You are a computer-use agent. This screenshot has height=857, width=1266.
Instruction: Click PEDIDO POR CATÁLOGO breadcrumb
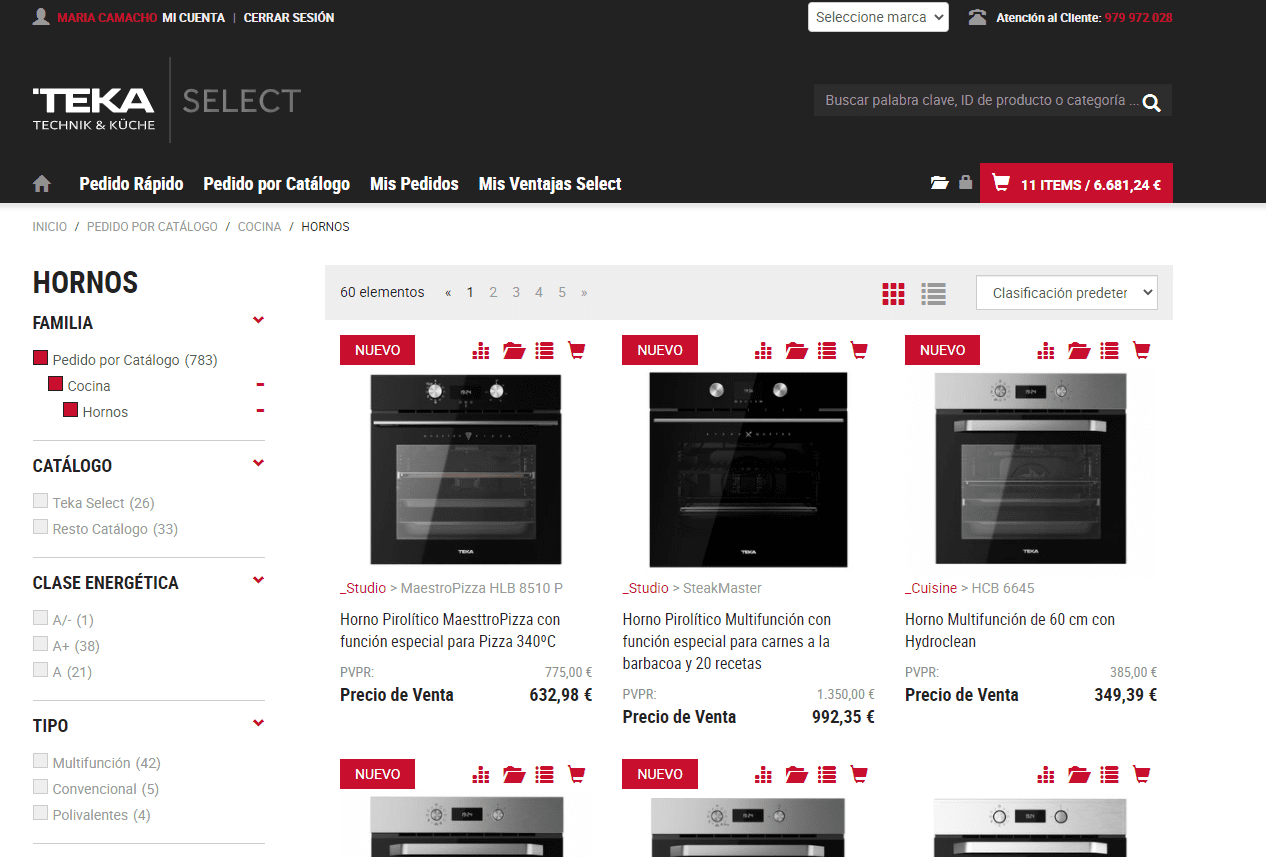coord(152,227)
